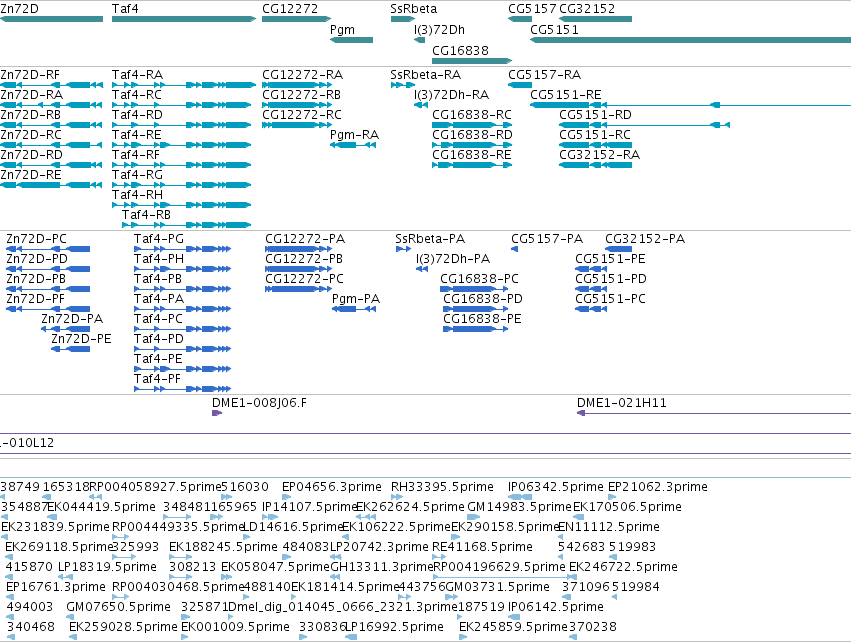The height and width of the screenshot is (642, 851).
Task: Click EST RH33395.5prime
Action: pos(442,487)
